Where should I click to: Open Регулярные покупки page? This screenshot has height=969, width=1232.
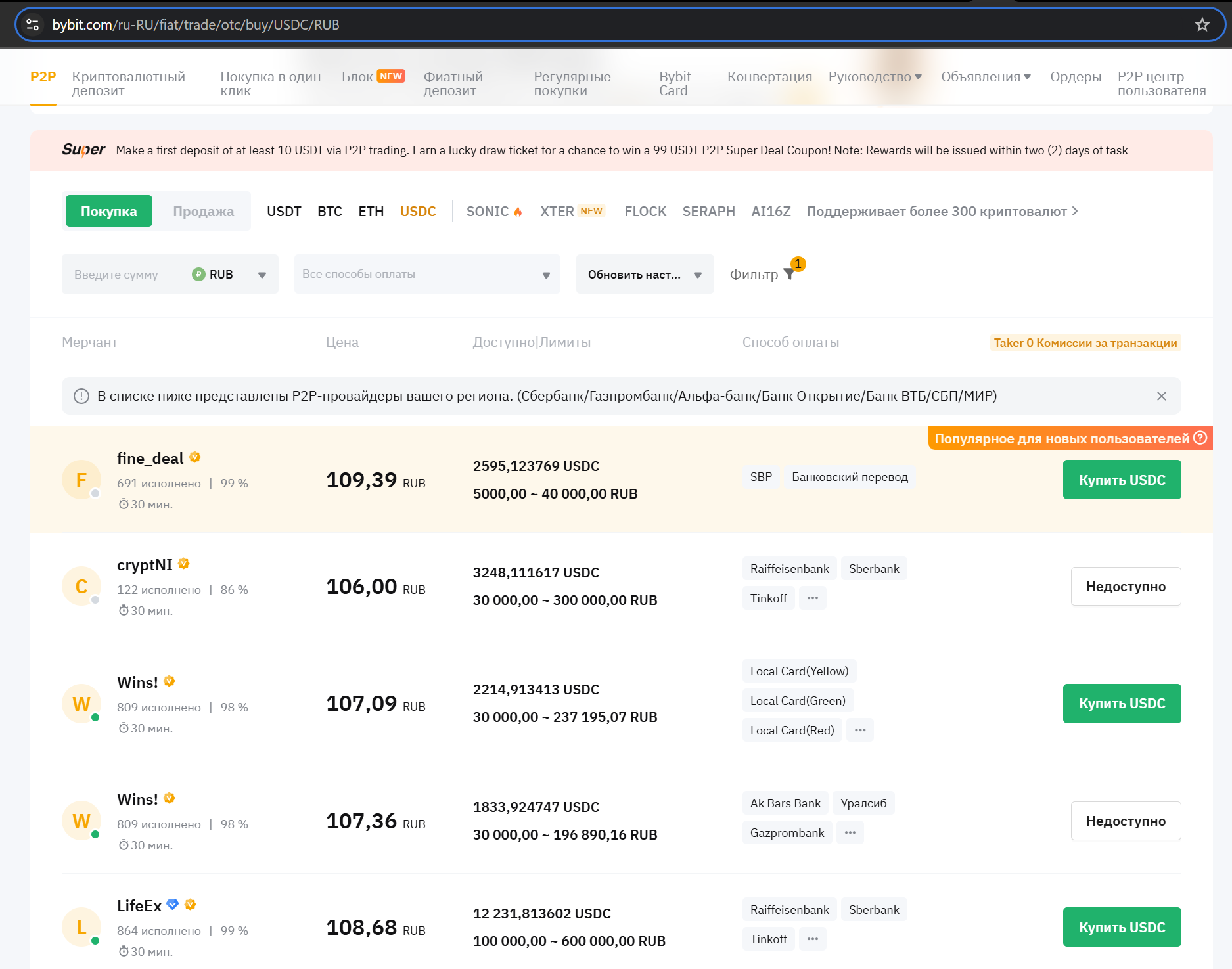pyautogui.click(x=572, y=83)
